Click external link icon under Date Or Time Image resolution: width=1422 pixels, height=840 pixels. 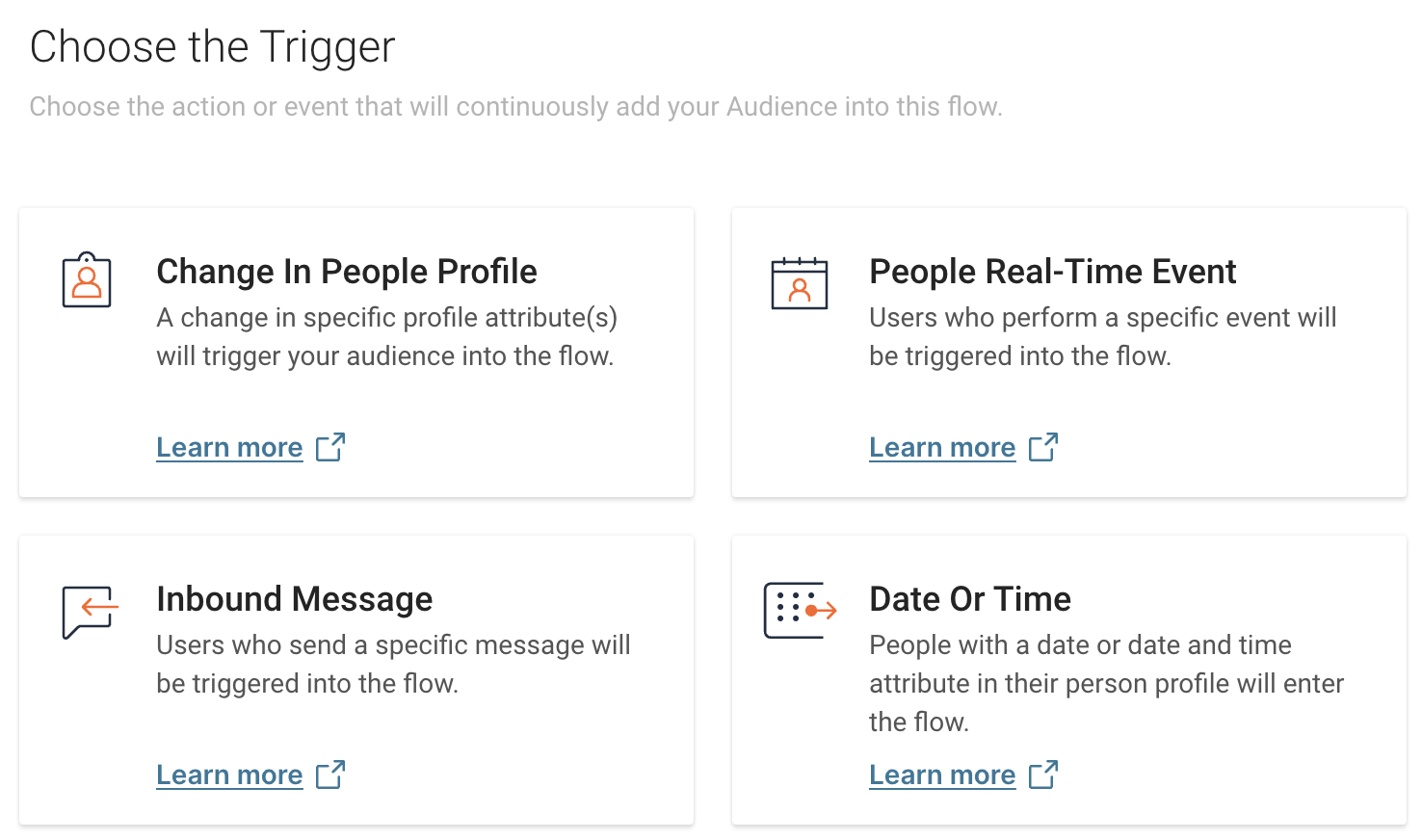(x=1043, y=774)
